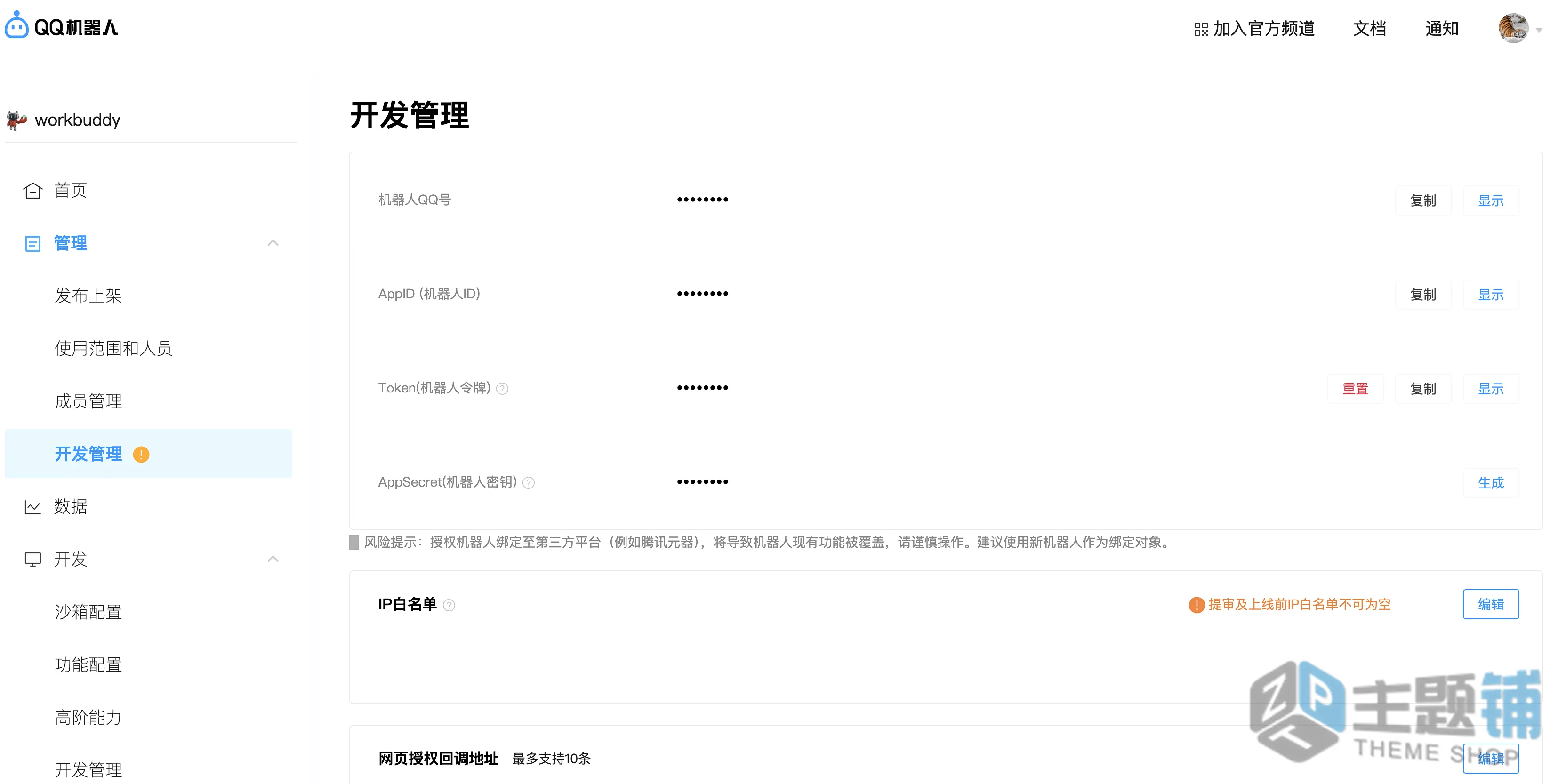The width and height of the screenshot is (1558, 784).
Task: Click the 数据 chart icon
Action: coord(32,507)
